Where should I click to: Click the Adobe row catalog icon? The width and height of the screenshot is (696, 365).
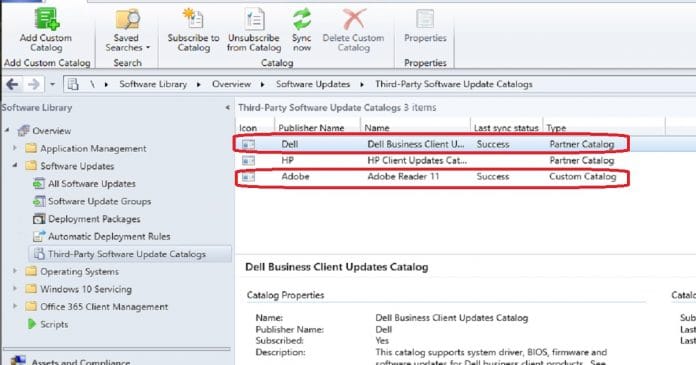point(249,177)
